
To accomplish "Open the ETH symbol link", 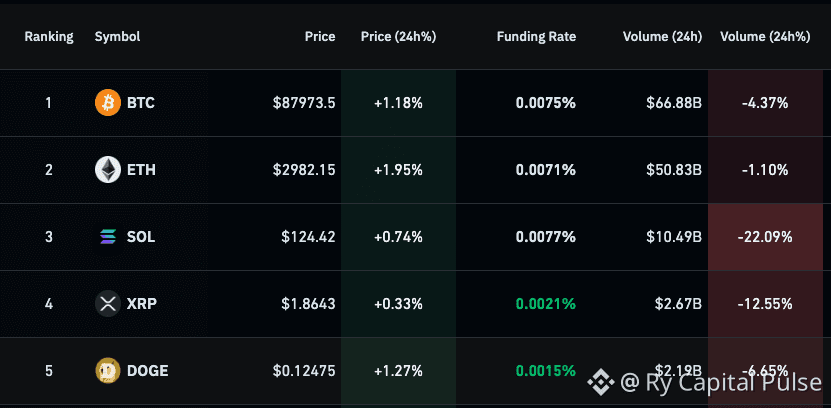I will click(x=142, y=170).
